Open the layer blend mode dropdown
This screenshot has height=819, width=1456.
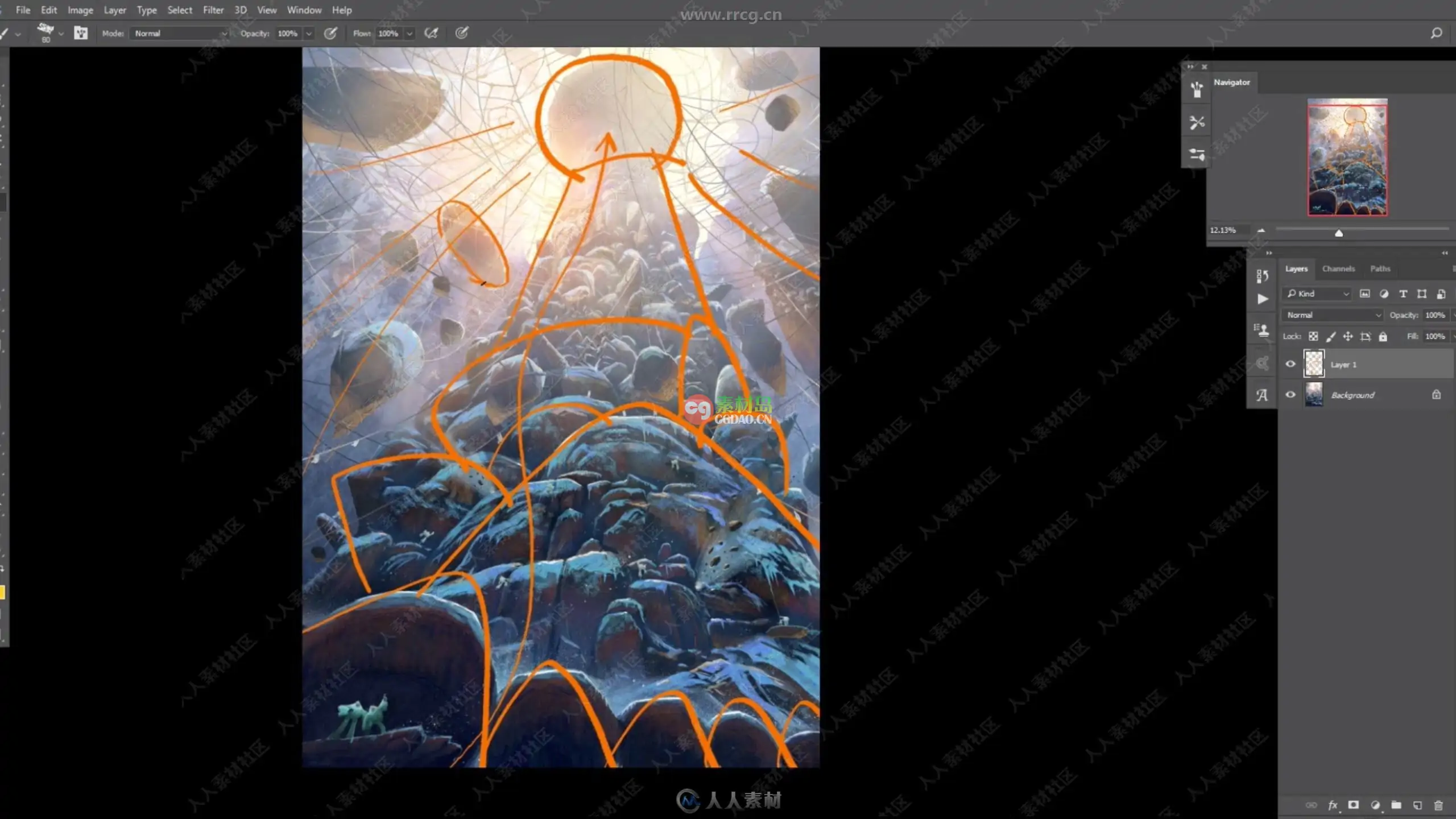pos(1333,315)
